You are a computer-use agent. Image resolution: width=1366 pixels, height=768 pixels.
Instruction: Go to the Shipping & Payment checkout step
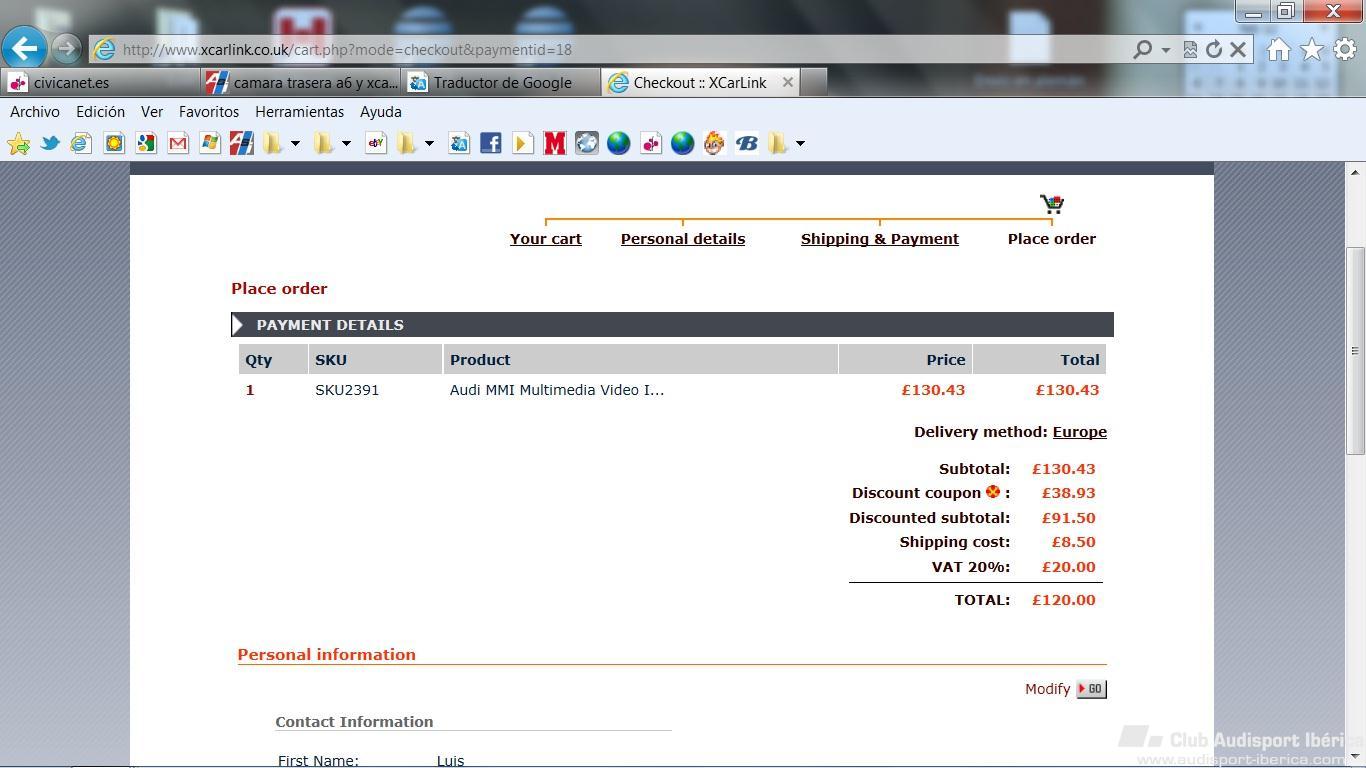[x=880, y=239]
